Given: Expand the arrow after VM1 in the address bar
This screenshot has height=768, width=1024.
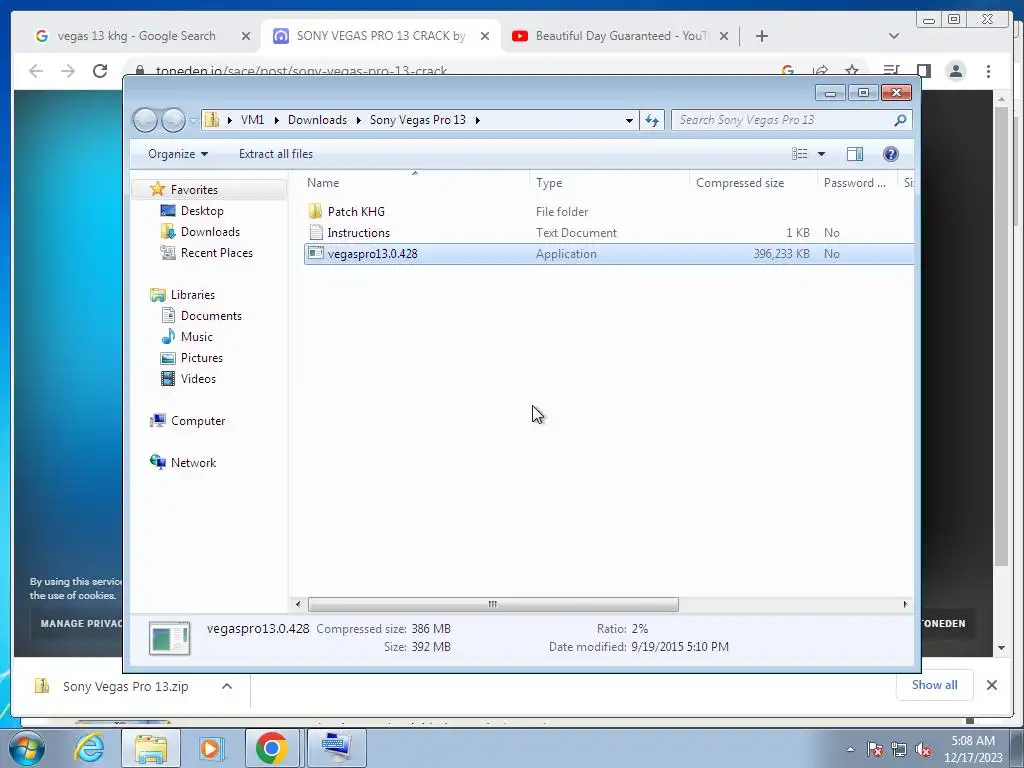Looking at the screenshot, I should click(277, 120).
